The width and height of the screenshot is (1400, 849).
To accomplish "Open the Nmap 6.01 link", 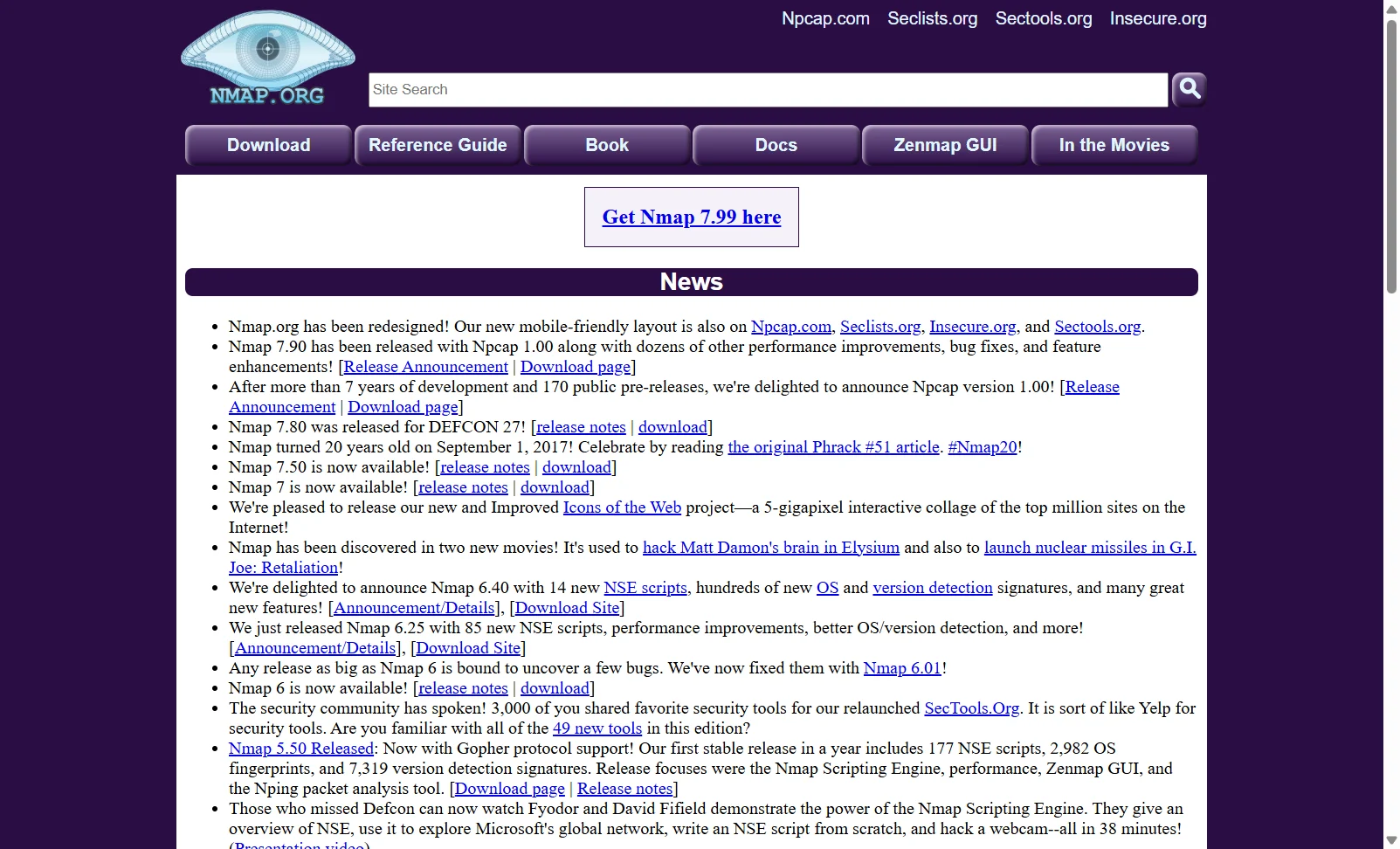I will pyautogui.click(x=902, y=668).
